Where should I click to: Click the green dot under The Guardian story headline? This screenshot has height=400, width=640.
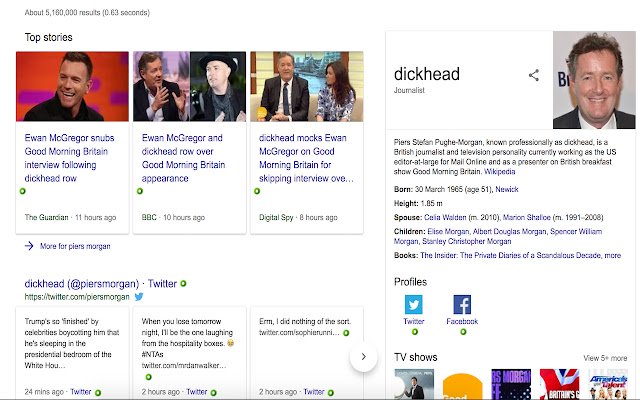pyautogui.click(x=22, y=191)
